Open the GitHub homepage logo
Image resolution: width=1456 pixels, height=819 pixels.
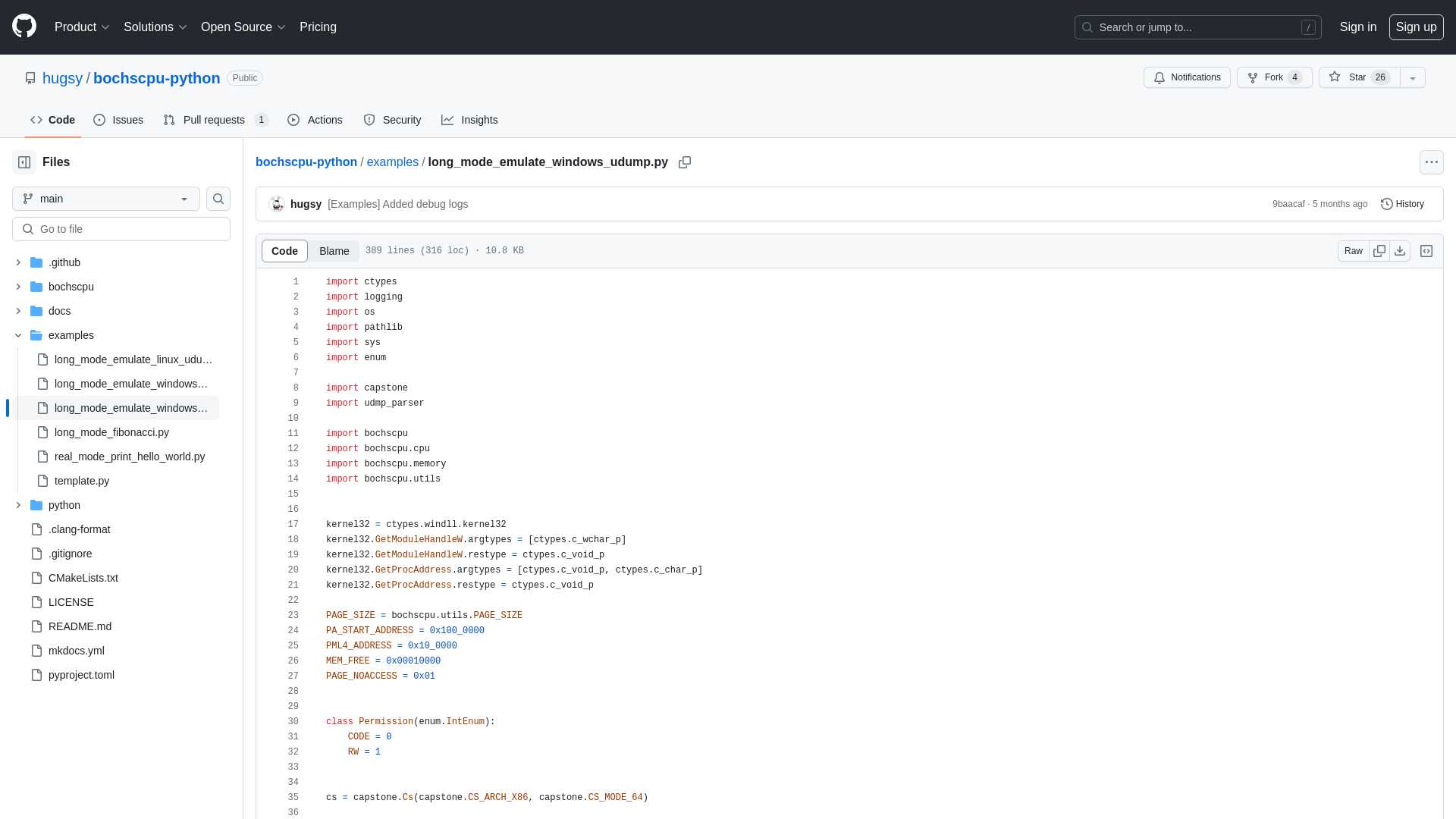pos(24,27)
